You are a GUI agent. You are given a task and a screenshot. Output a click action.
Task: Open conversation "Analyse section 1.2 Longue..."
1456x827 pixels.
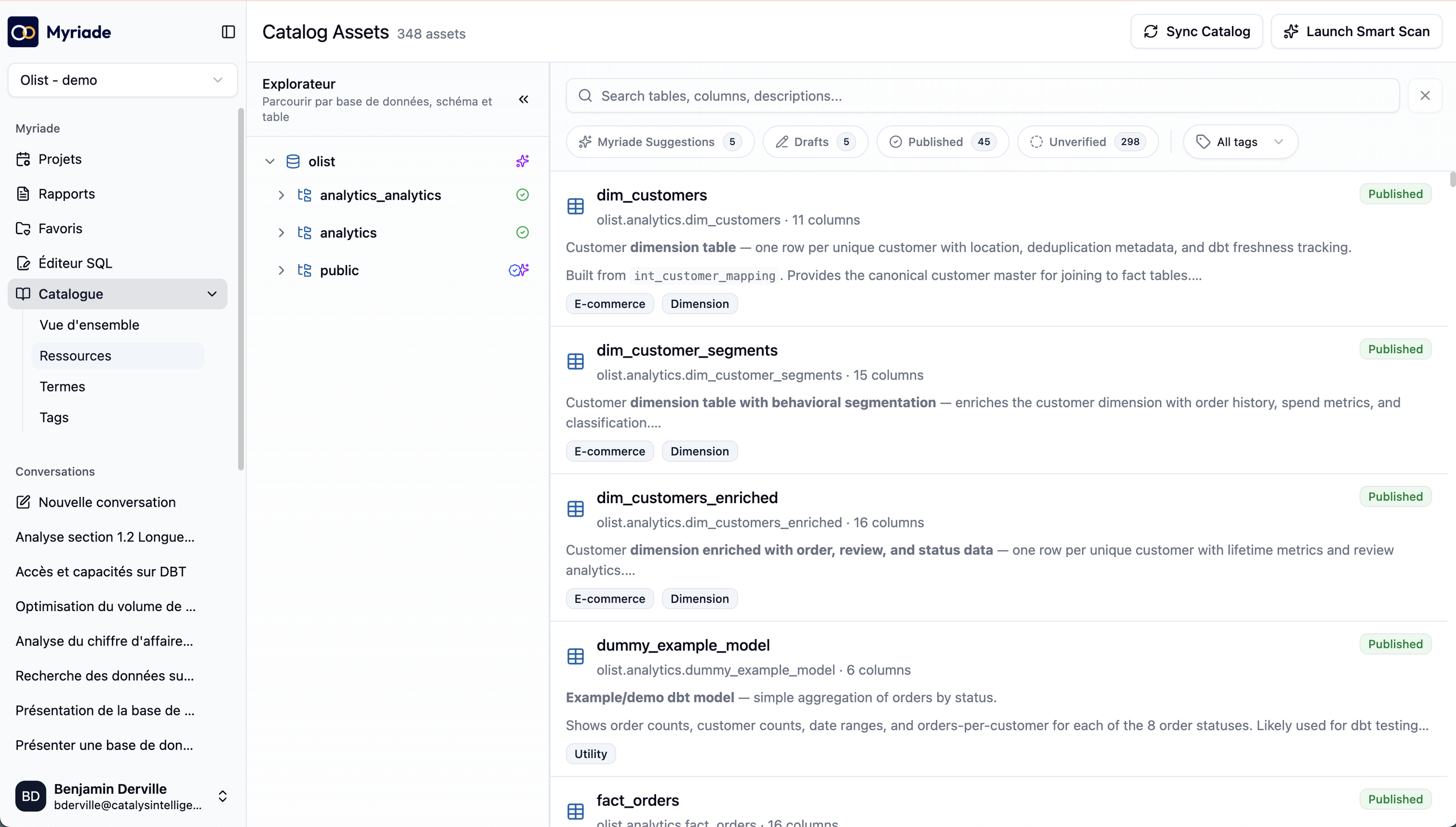[117, 537]
